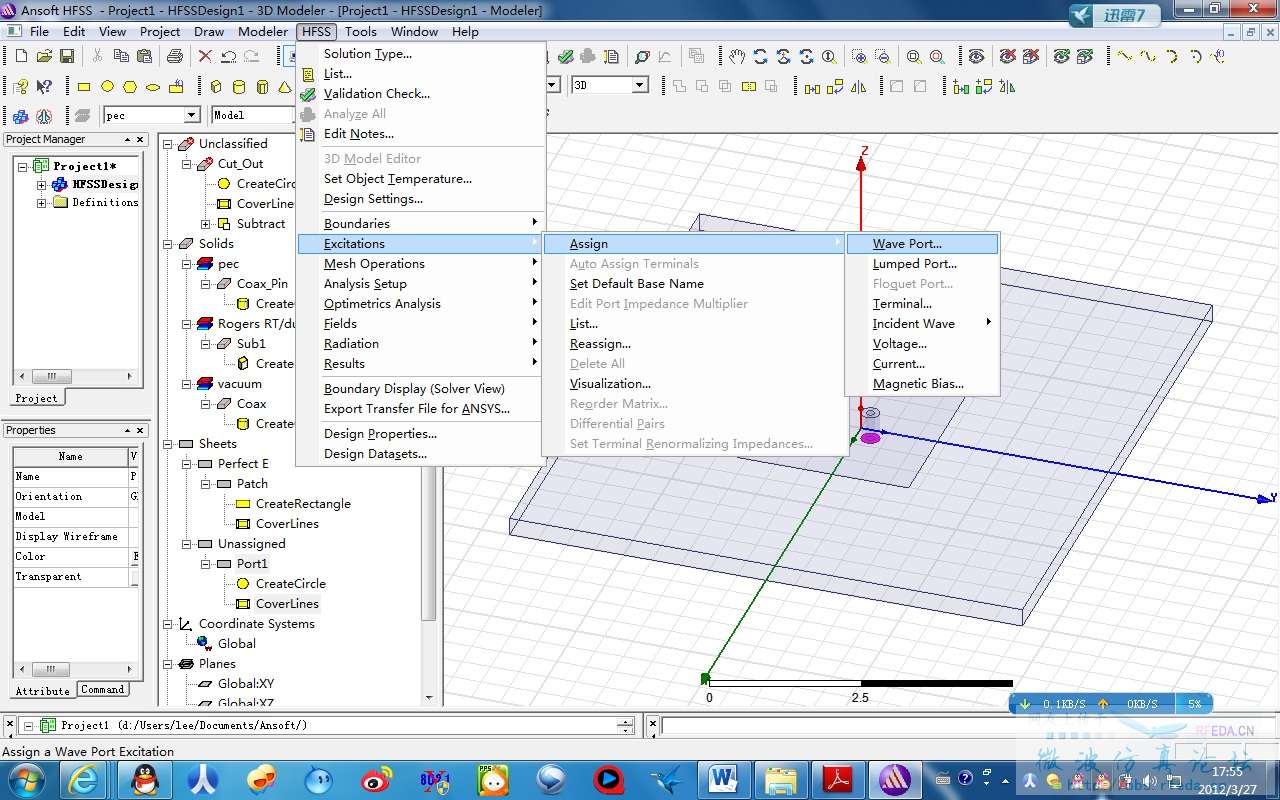Open the Word icon in taskbar
Screen dimensions: 1280x800
(x=722, y=778)
